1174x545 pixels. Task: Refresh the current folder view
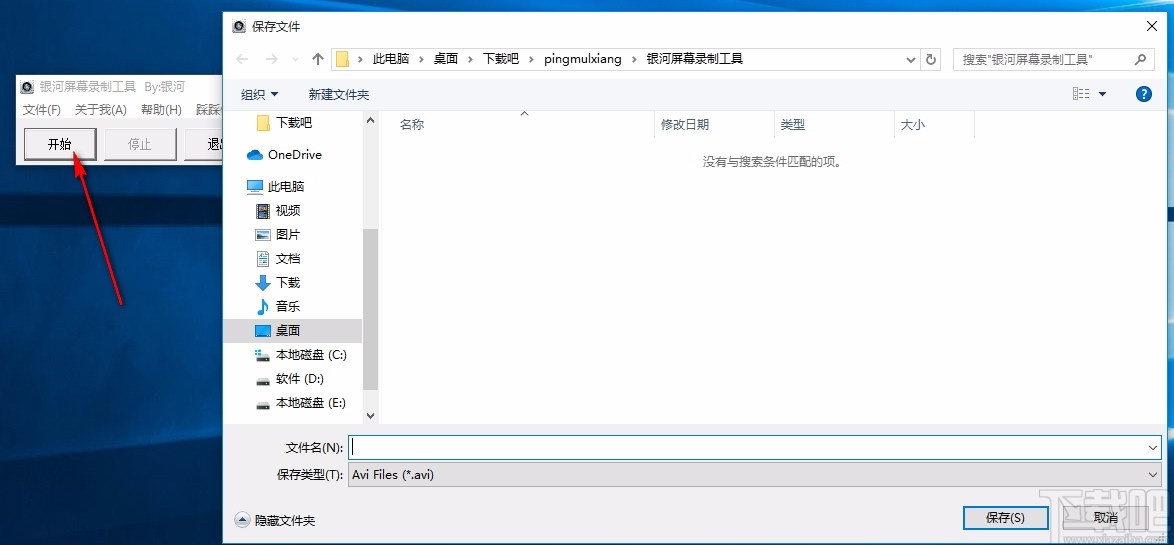coord(931,59)
